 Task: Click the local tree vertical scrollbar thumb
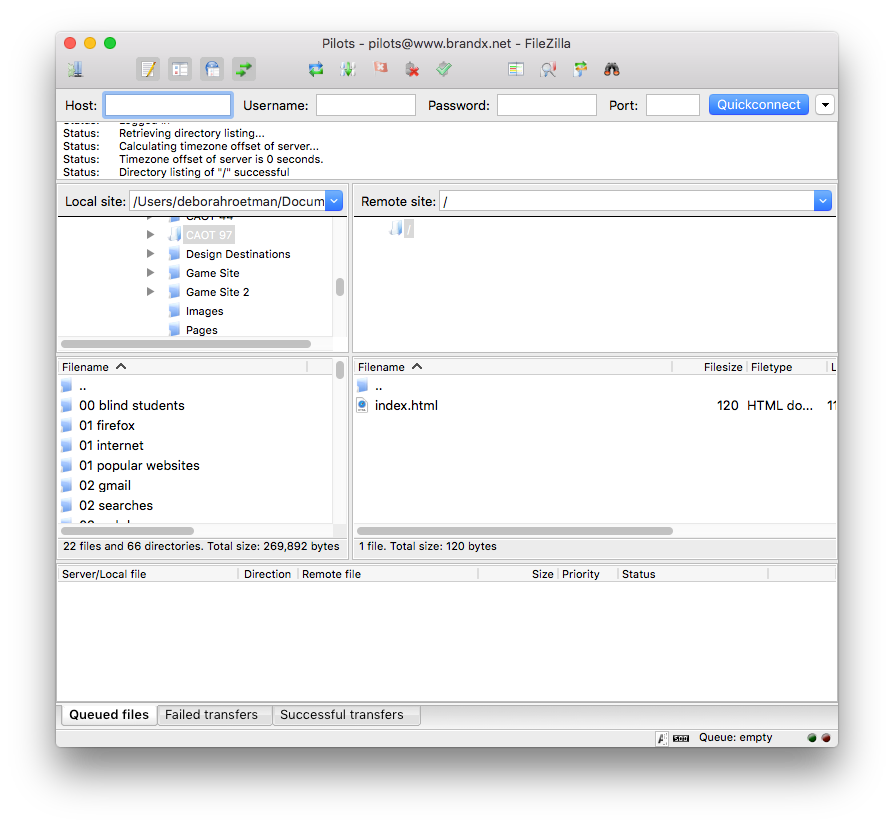340,287
